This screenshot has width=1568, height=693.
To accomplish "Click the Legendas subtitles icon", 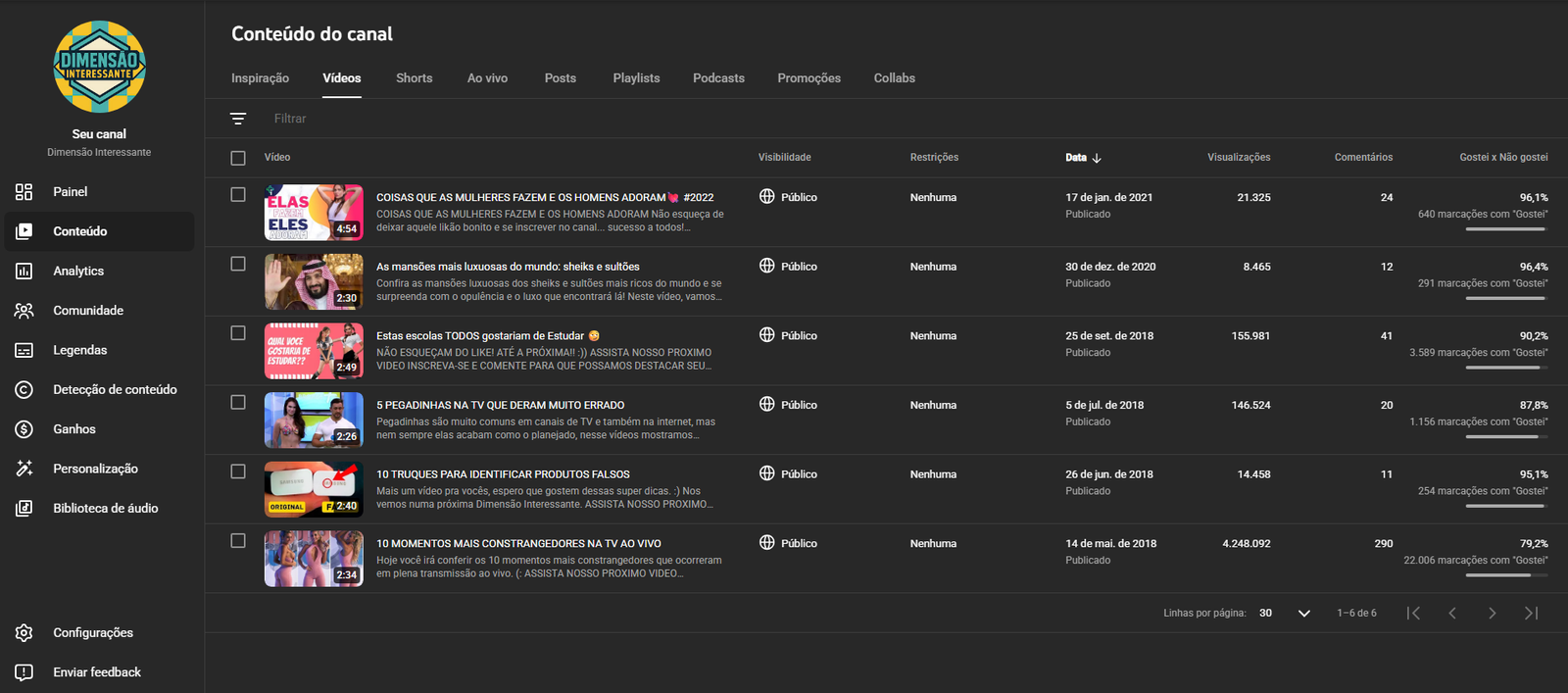I will pyautogui.click(x=24, y=350).
